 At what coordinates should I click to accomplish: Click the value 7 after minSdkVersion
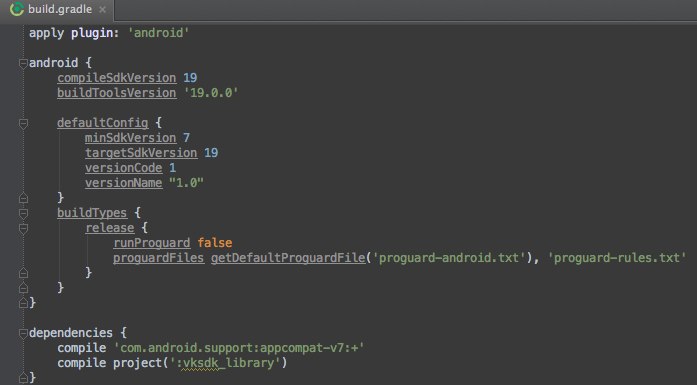(187, 138)
